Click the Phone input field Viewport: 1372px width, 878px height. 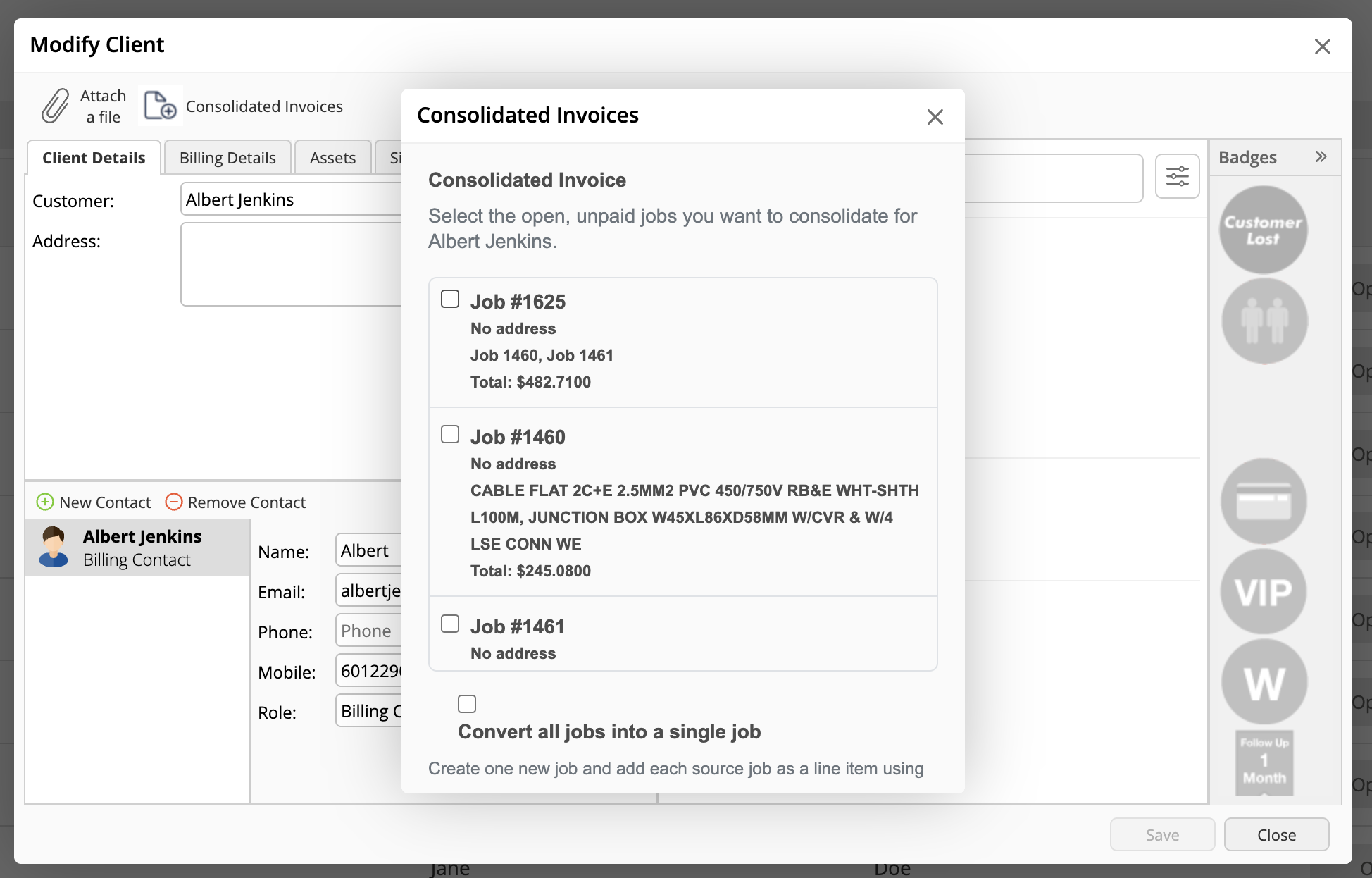tap(369, 631)
